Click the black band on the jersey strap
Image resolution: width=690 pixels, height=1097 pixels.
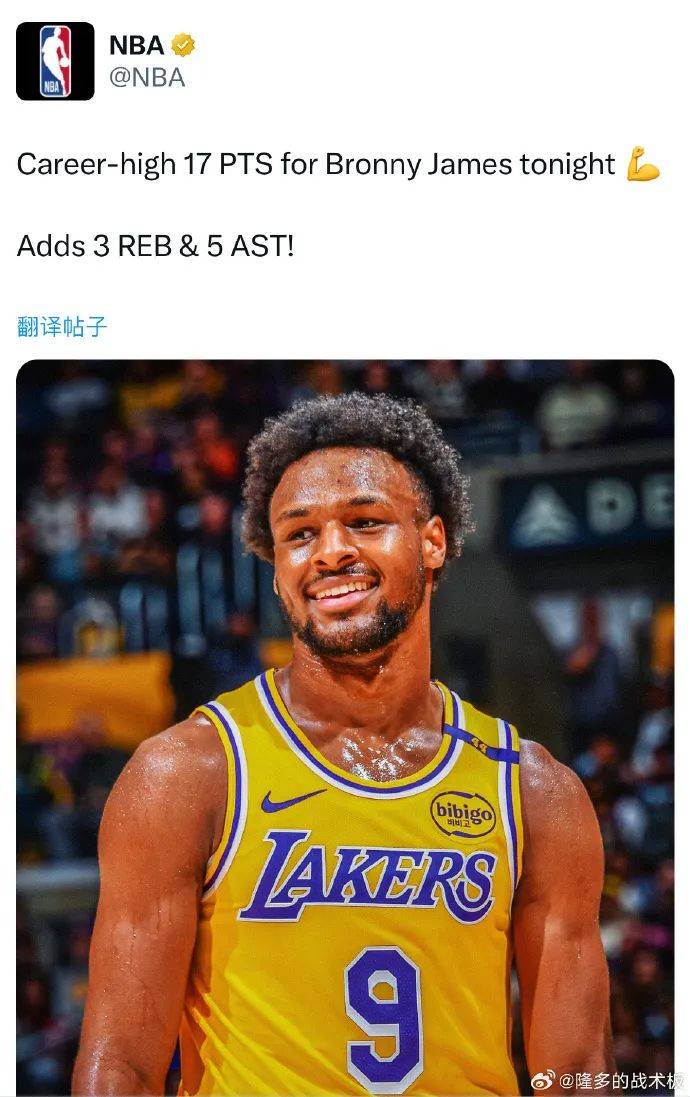coord(480,744)
